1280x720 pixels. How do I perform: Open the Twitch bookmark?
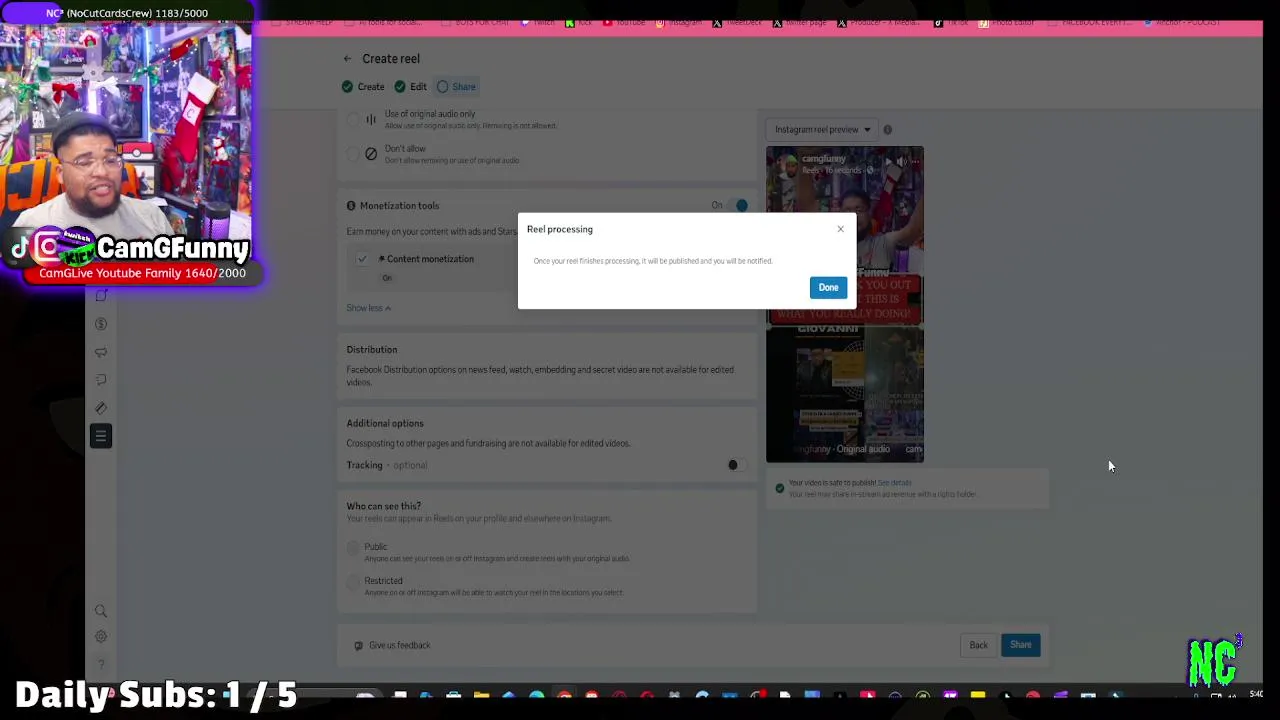537,22
